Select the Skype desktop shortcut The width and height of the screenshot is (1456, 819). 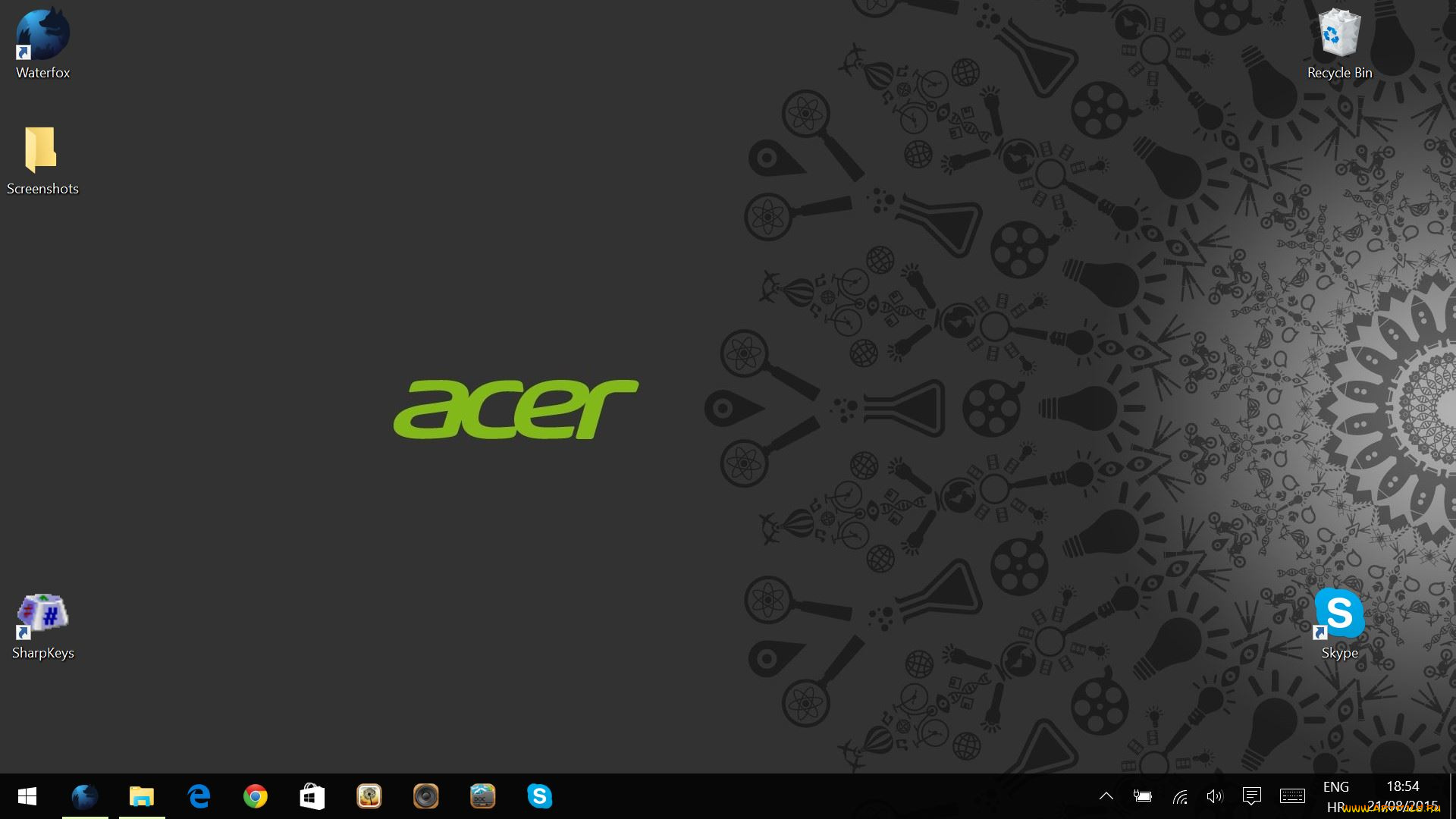1339,625
